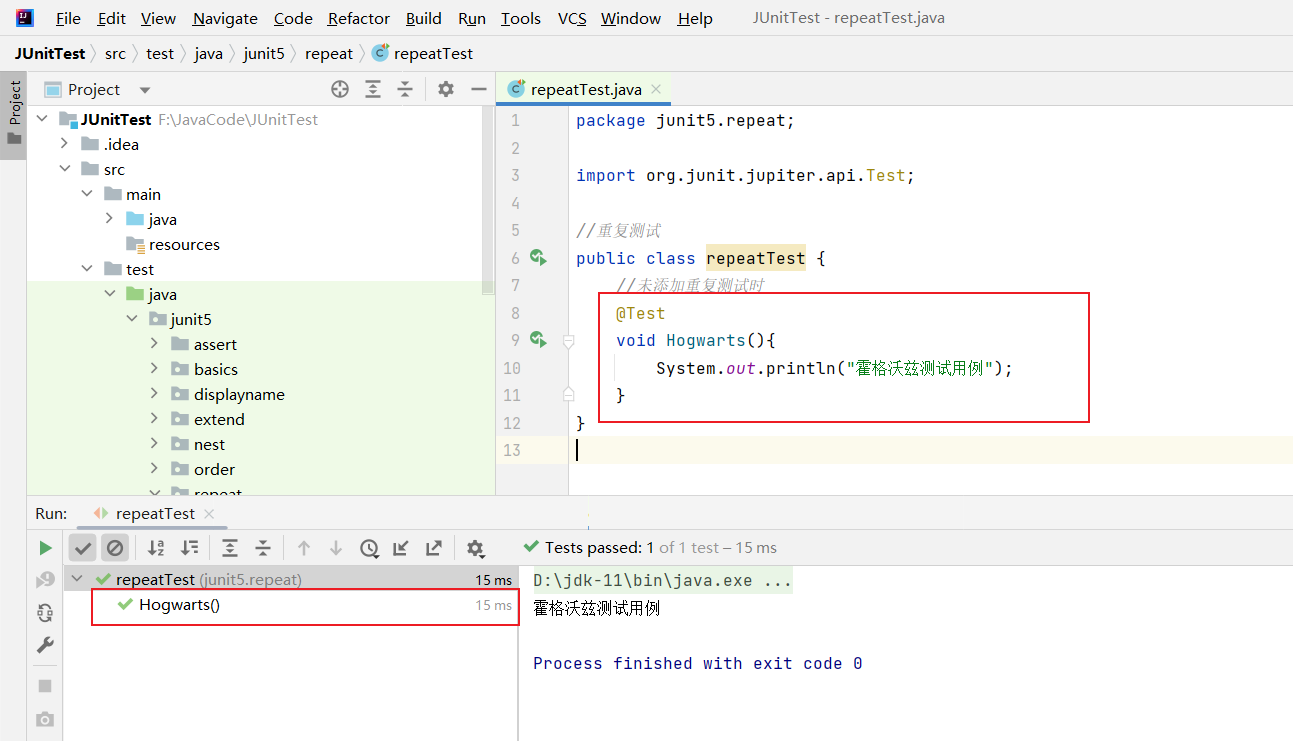Sort test results alphabetically

(156, 548)
